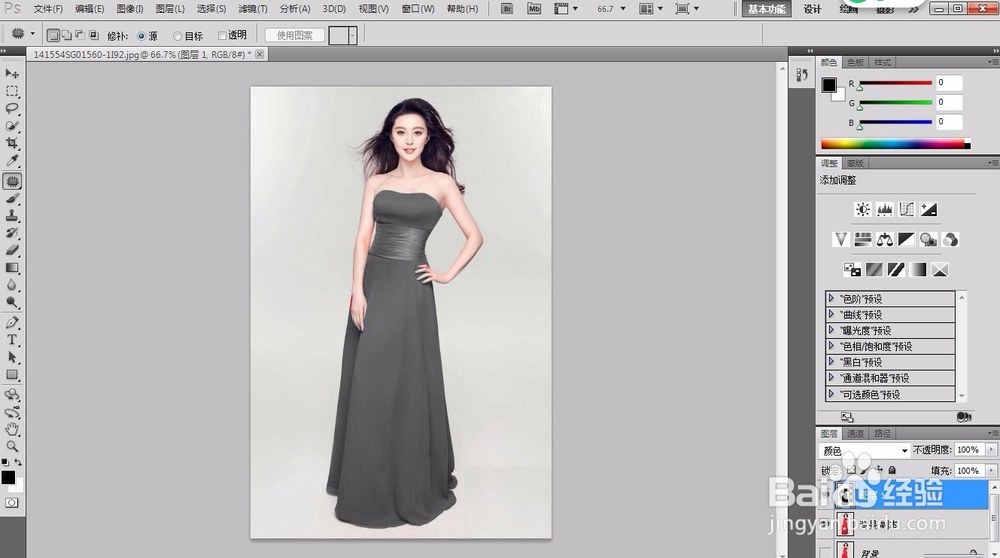Screen dimensions: 1000x558
Task: Select the Move tool
Action: coord(11,73)
